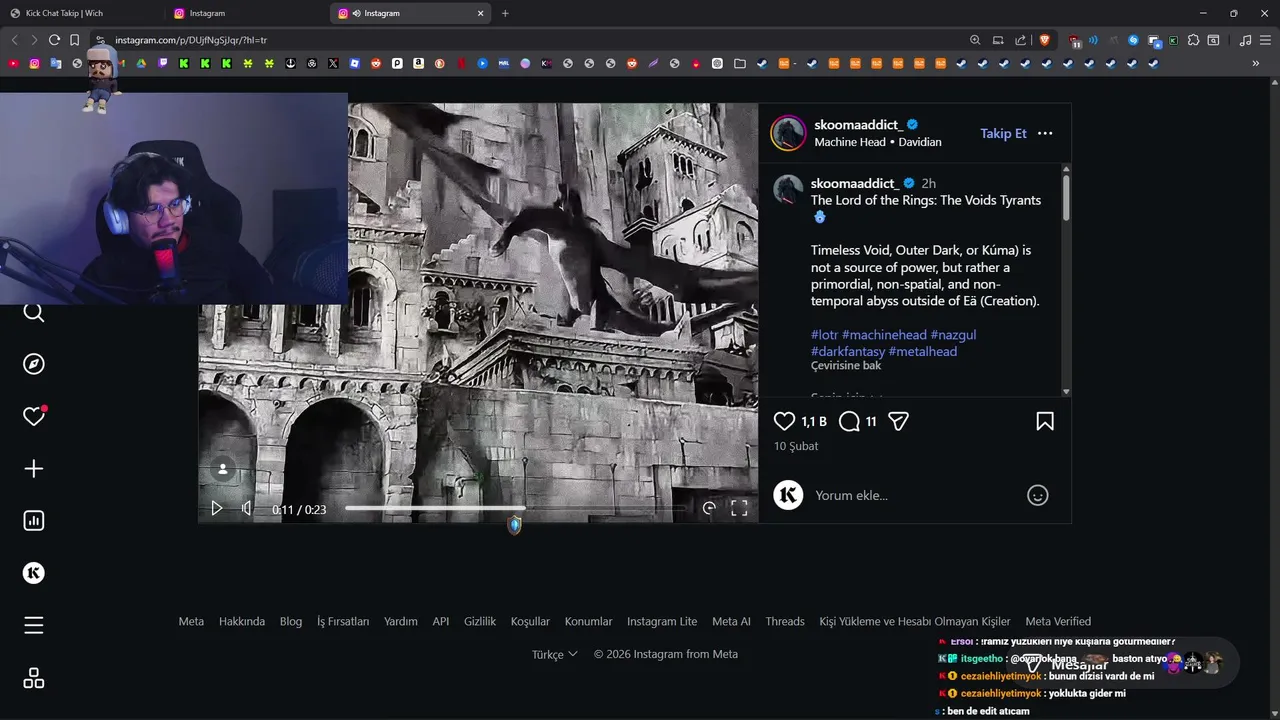This screenshot has height=720, width=1280.
Task: Open Gizlilik footer link
Action: pos(480,621)
